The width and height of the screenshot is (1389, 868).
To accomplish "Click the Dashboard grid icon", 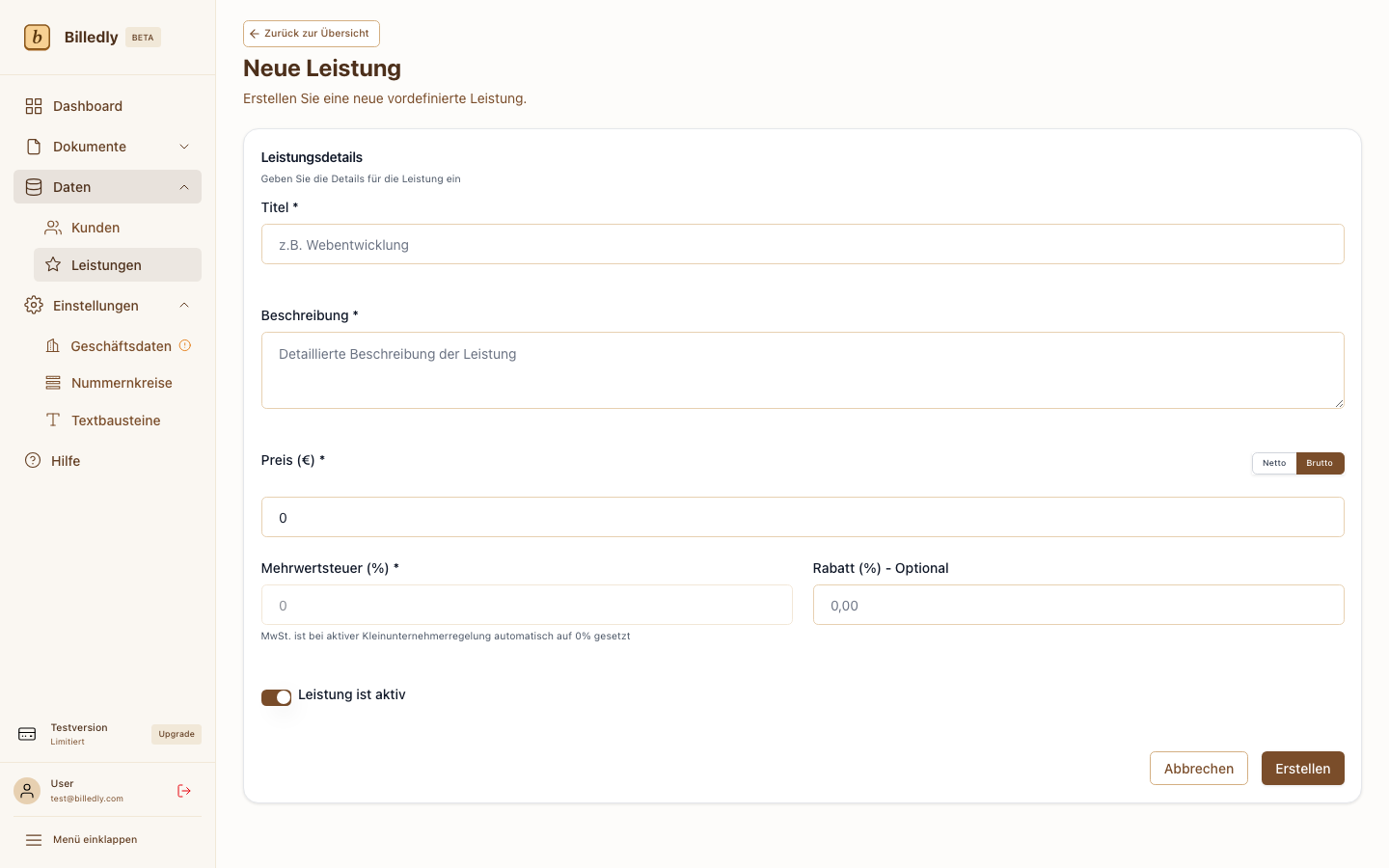I will [34, 106].
